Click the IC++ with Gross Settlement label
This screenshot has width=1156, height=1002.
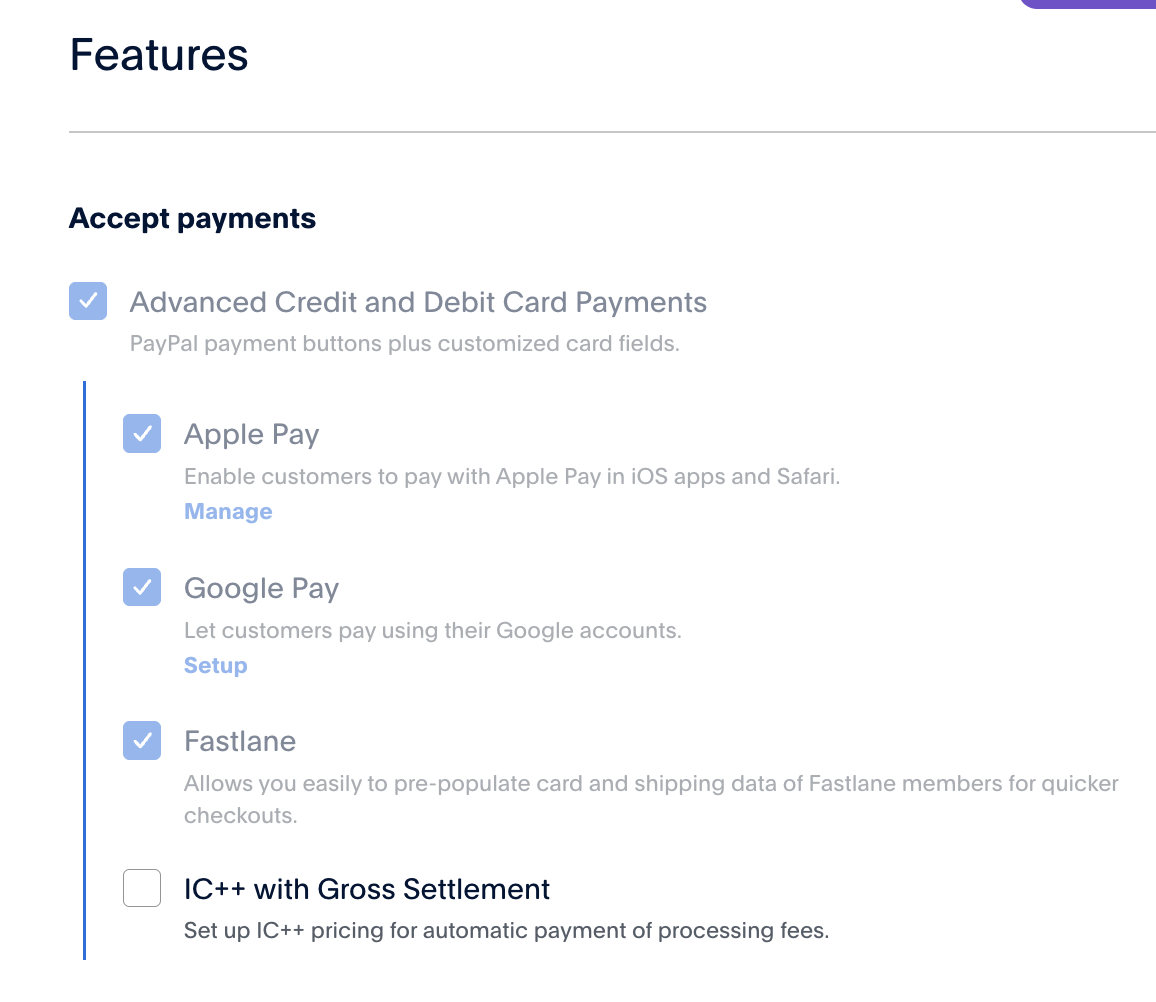pyautogui.click(x=367, y=889)
